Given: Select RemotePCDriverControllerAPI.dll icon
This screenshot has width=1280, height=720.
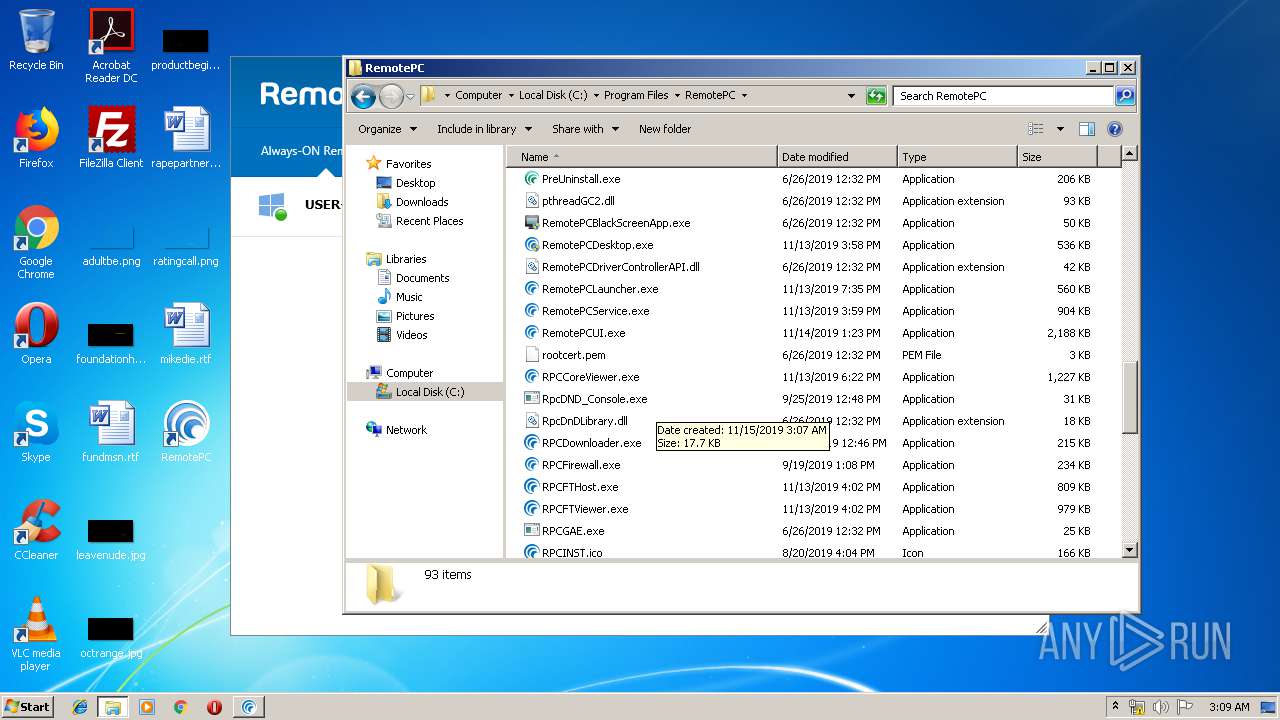Looking at the screenshot, I should [532, 267].
